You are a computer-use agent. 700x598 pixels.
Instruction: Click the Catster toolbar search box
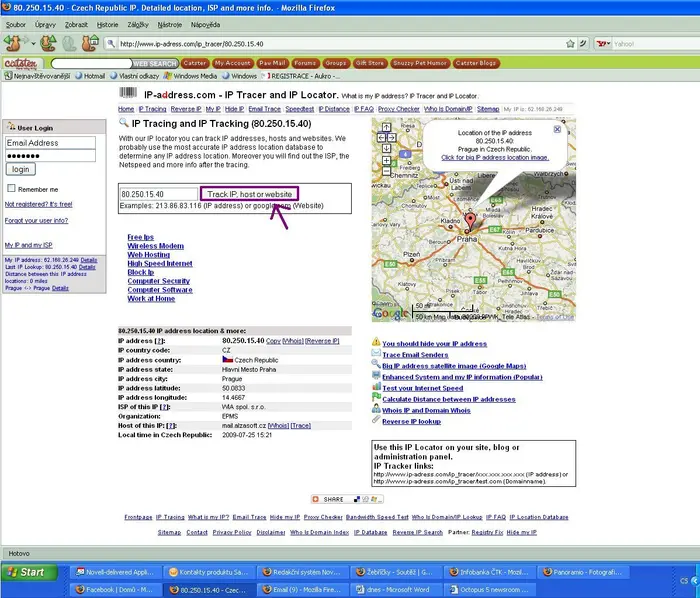coord(92,63)
